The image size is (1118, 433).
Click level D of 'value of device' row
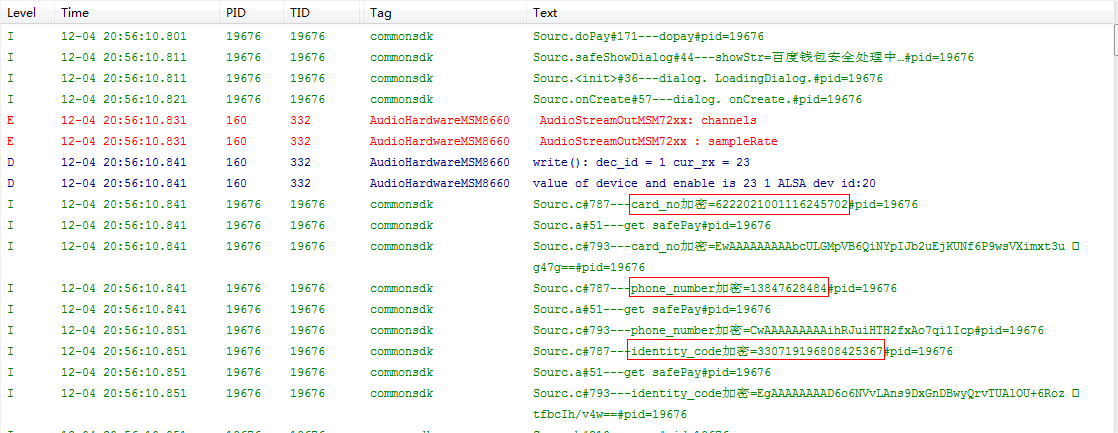pos(10,183)
